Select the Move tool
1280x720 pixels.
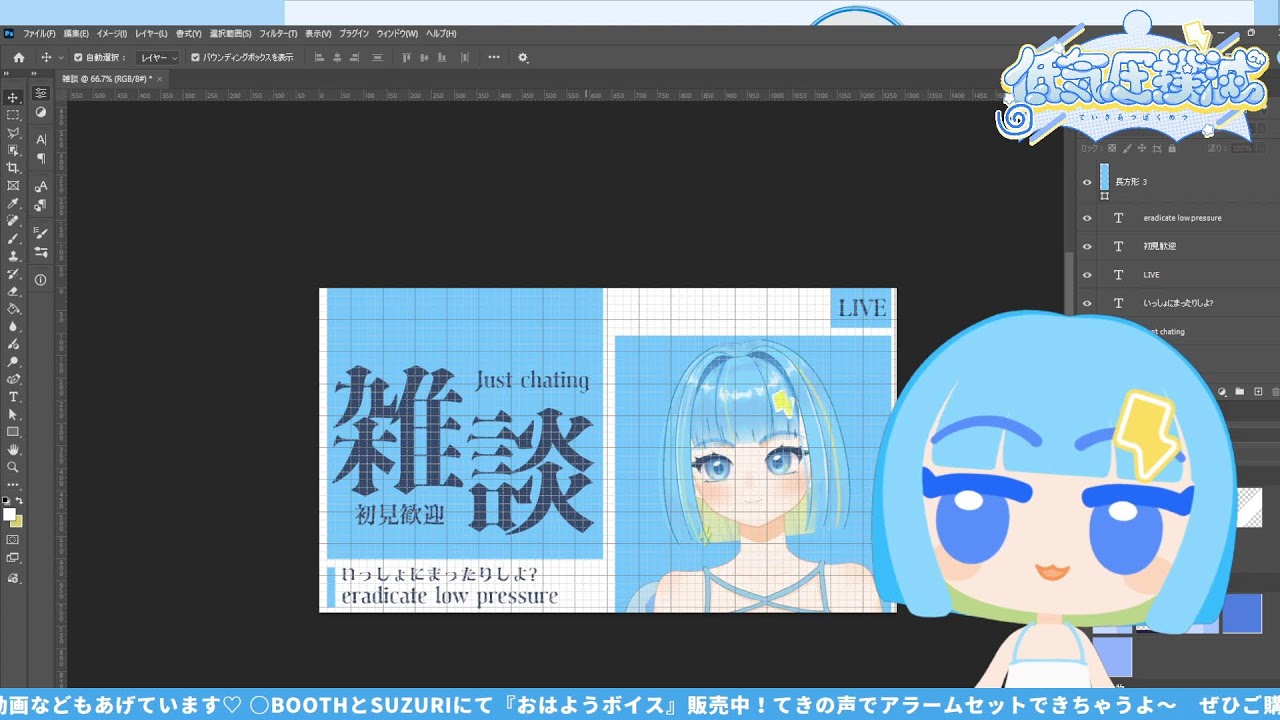[x=13, y=97]
